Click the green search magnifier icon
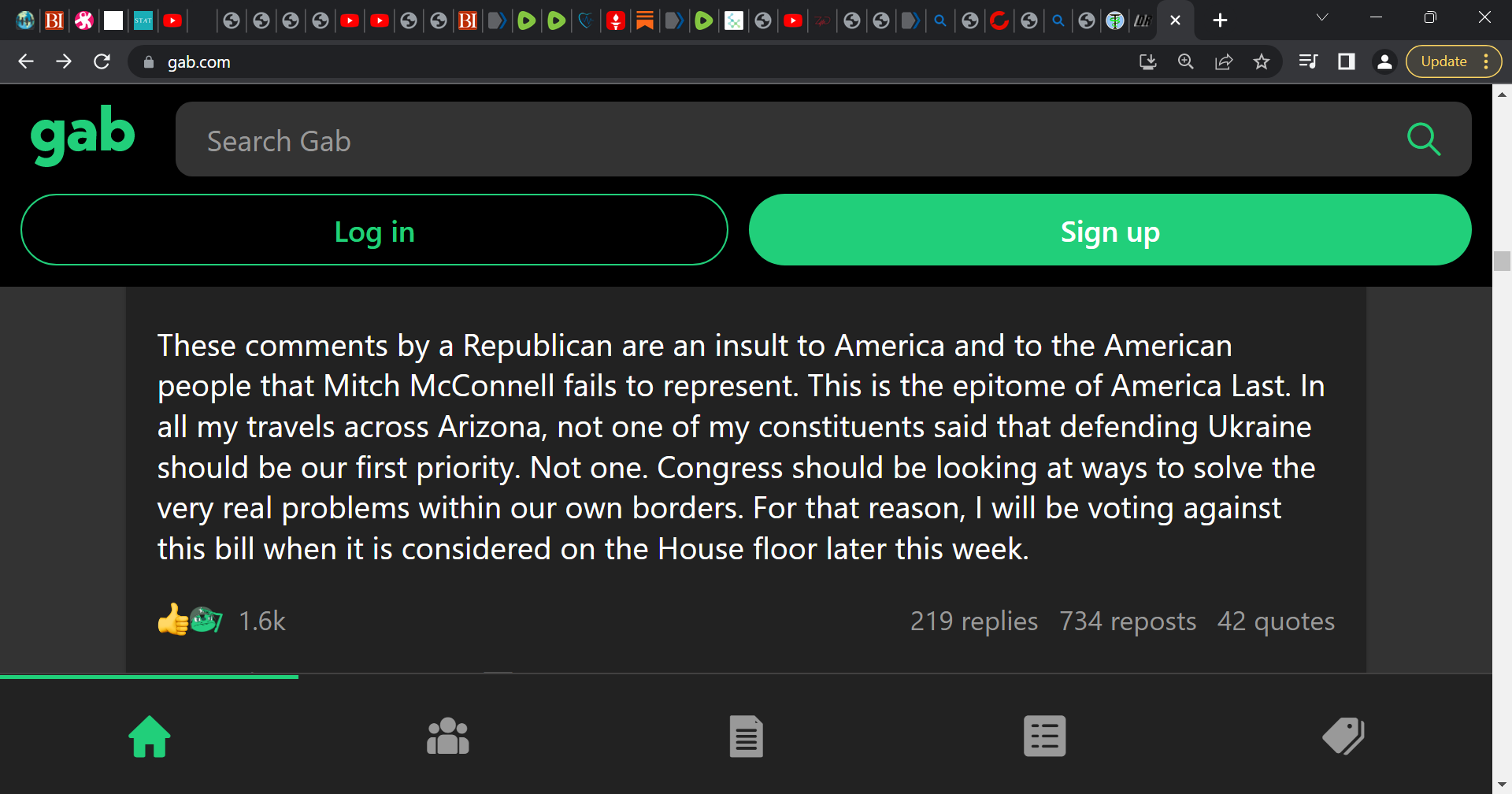Screen dimensions: 1512x794 1424,139
